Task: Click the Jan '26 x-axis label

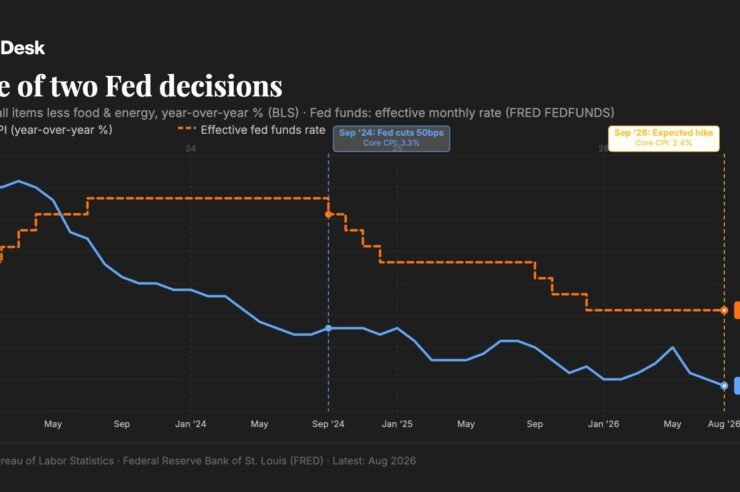Action: pos(604,424)
